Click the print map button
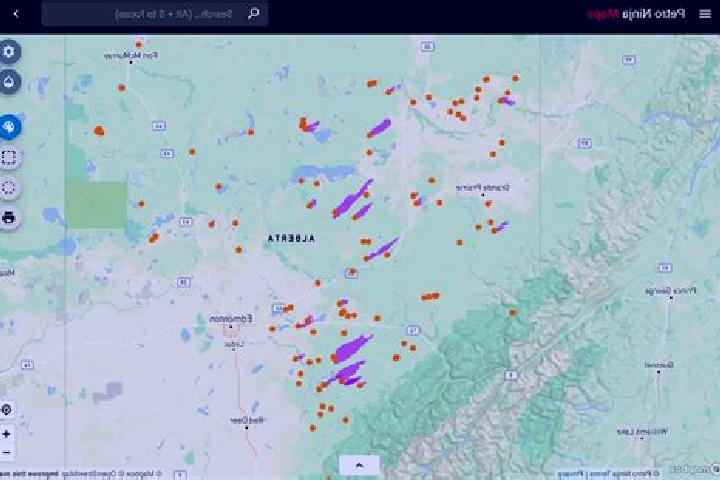720x480 pixels. pyautogui.click(x=9, y=218)
